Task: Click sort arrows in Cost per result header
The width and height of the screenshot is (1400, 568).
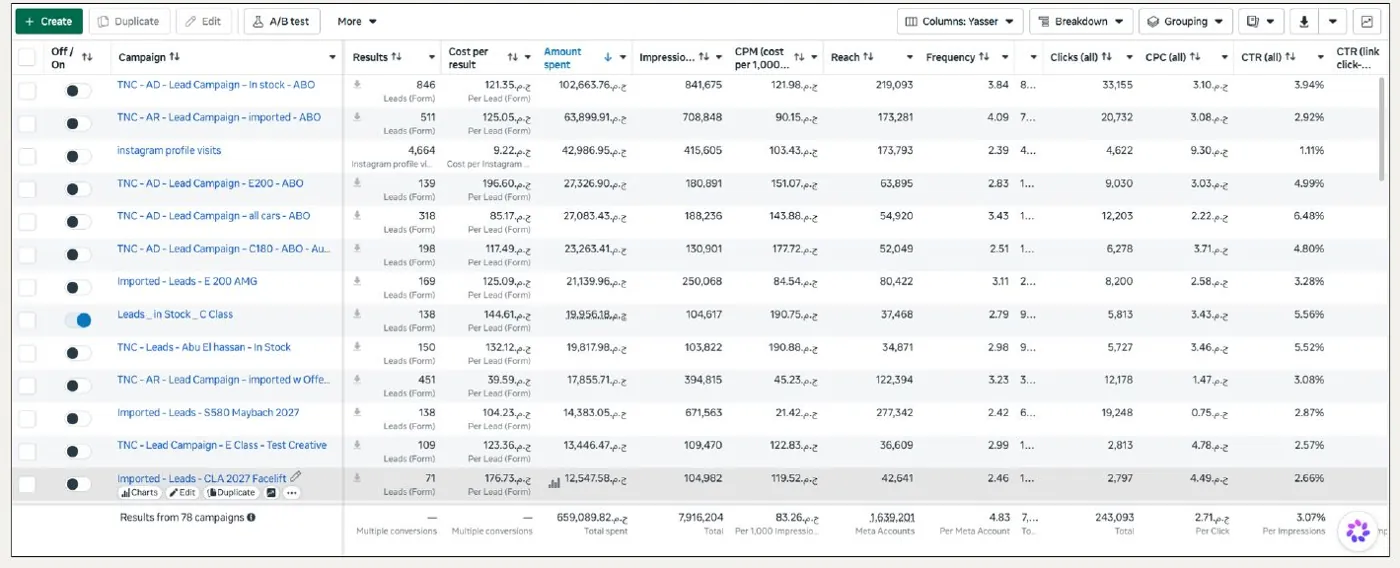Action: (513, 57)
